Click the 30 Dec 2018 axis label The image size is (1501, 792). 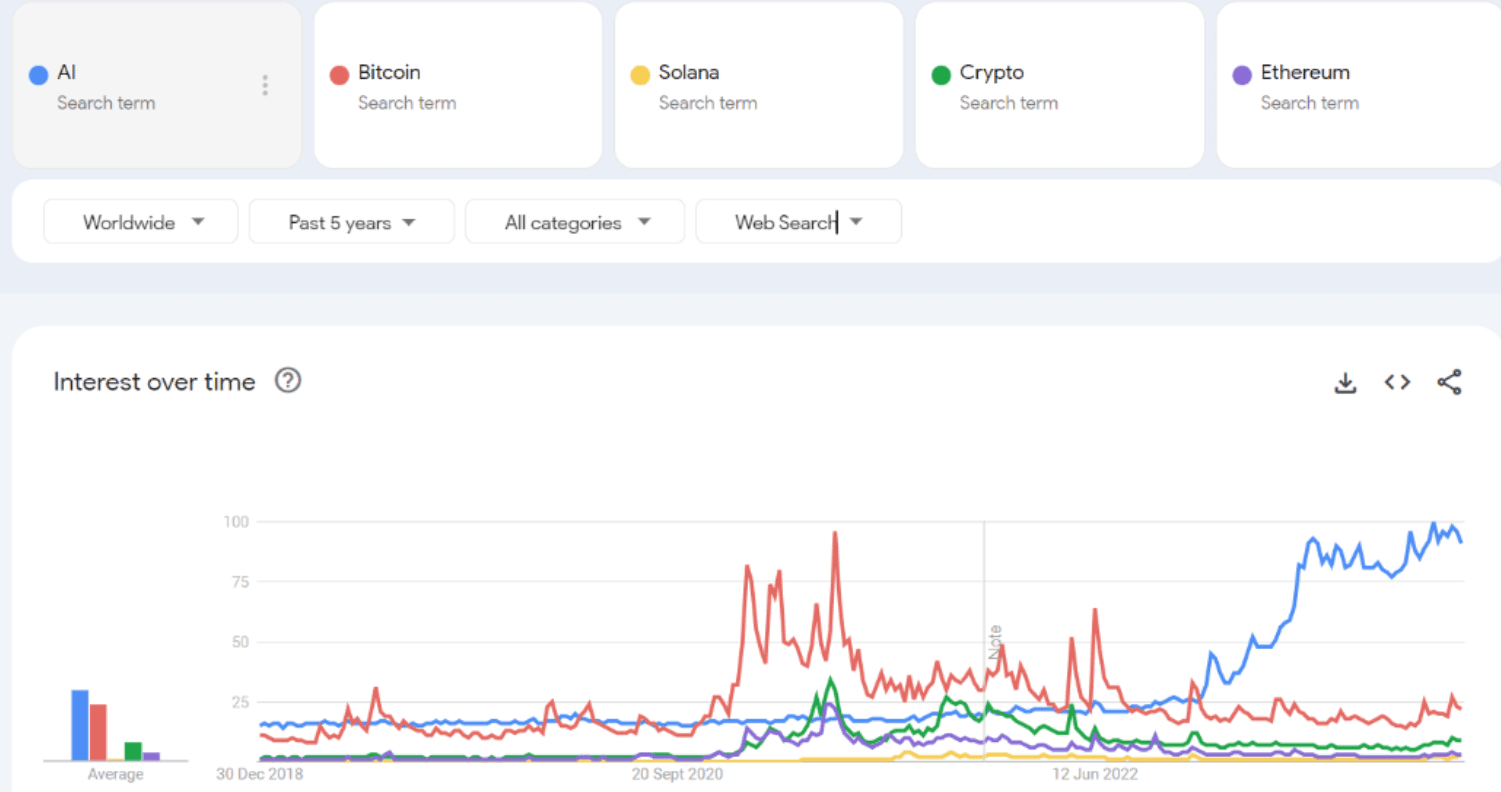coord(260,774)
